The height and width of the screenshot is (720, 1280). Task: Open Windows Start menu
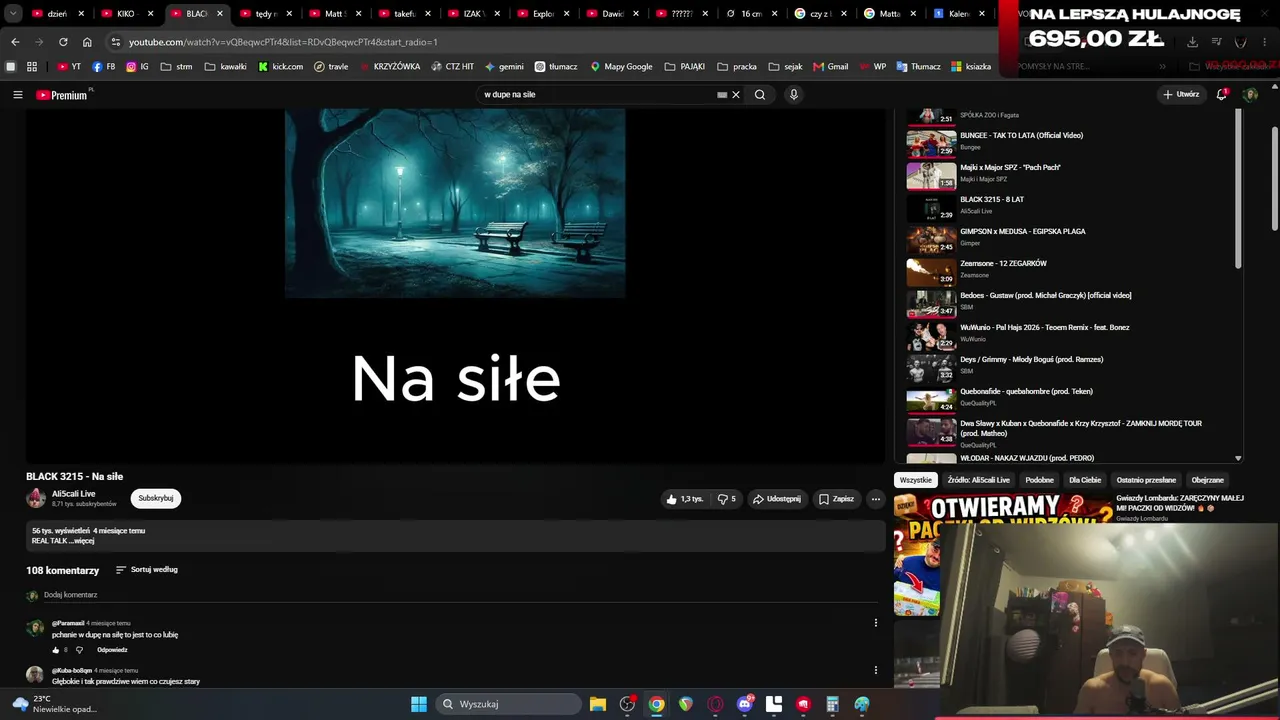click(x=419, y=704)
